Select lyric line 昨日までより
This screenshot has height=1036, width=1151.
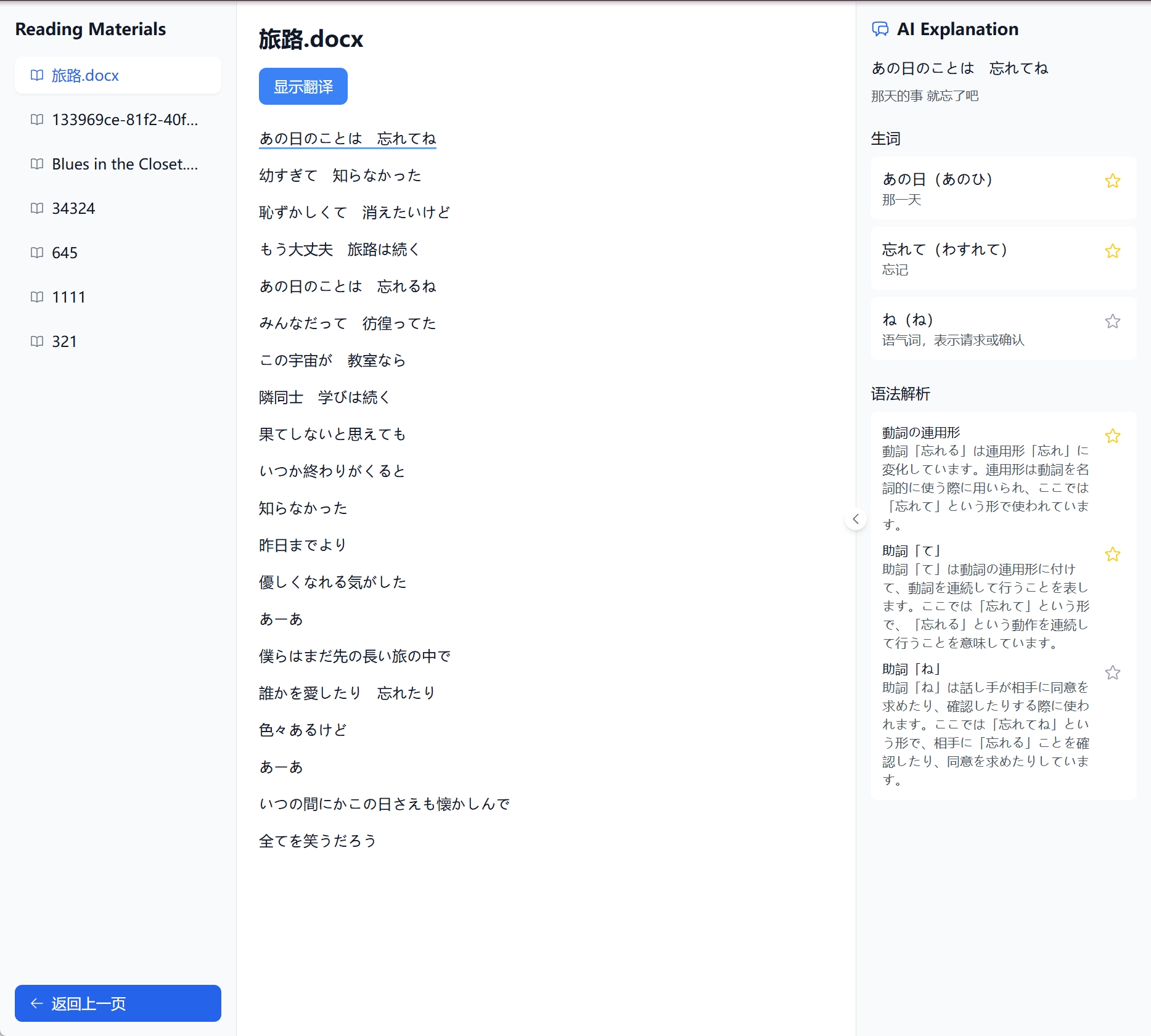(303, 545)
